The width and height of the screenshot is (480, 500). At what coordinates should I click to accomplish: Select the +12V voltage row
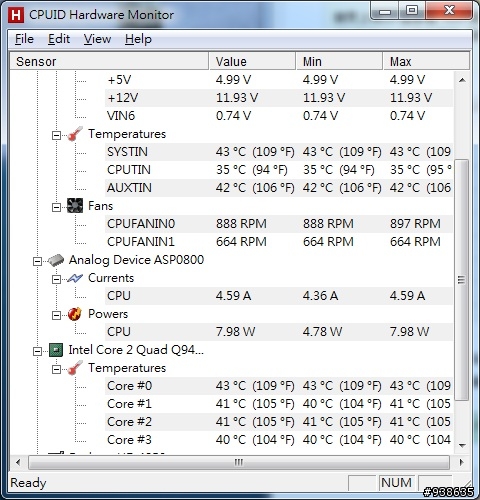(279, 98)
